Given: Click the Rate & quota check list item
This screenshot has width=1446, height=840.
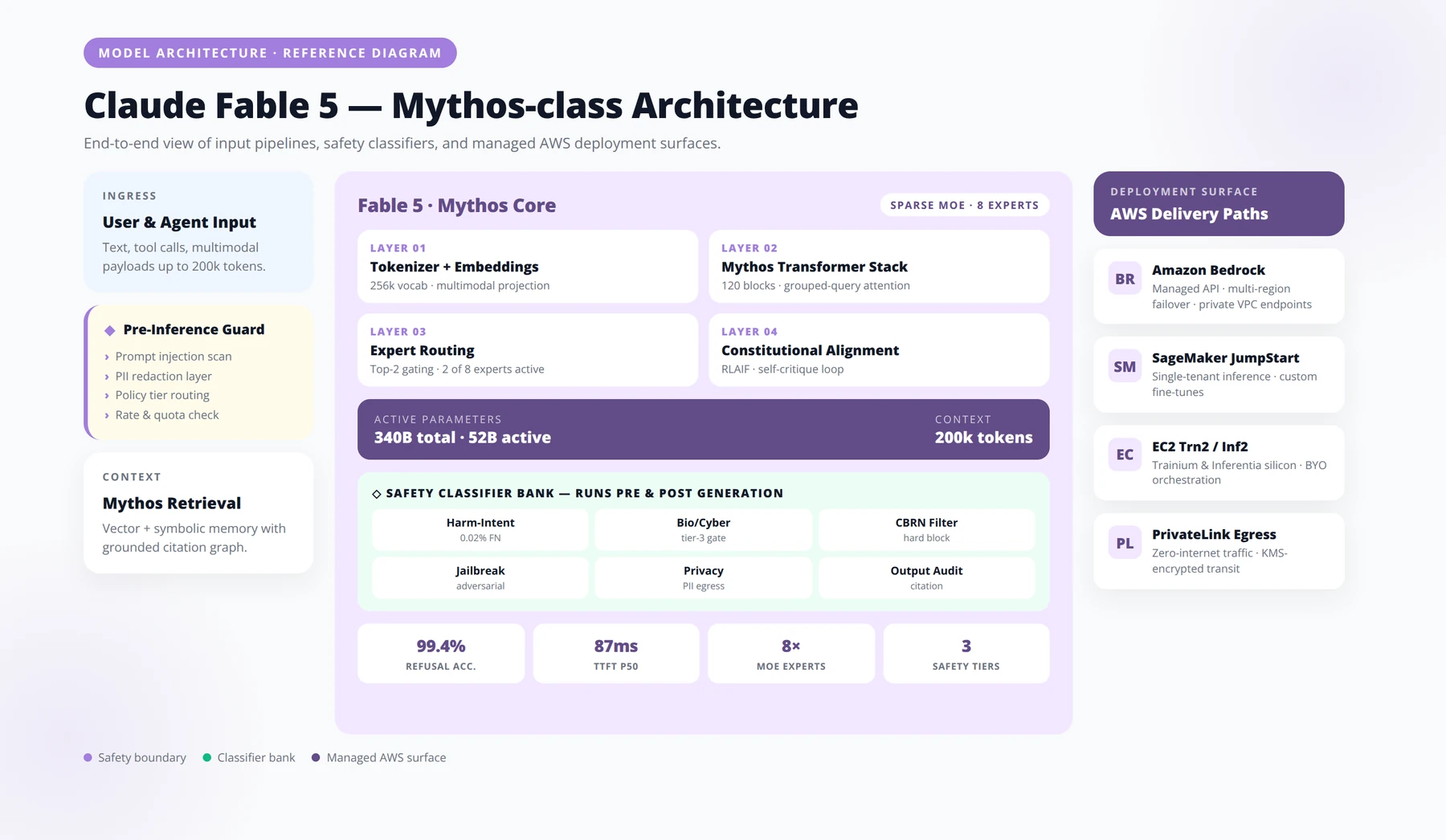Looking at the screenshot, I should tap(167, 415).
